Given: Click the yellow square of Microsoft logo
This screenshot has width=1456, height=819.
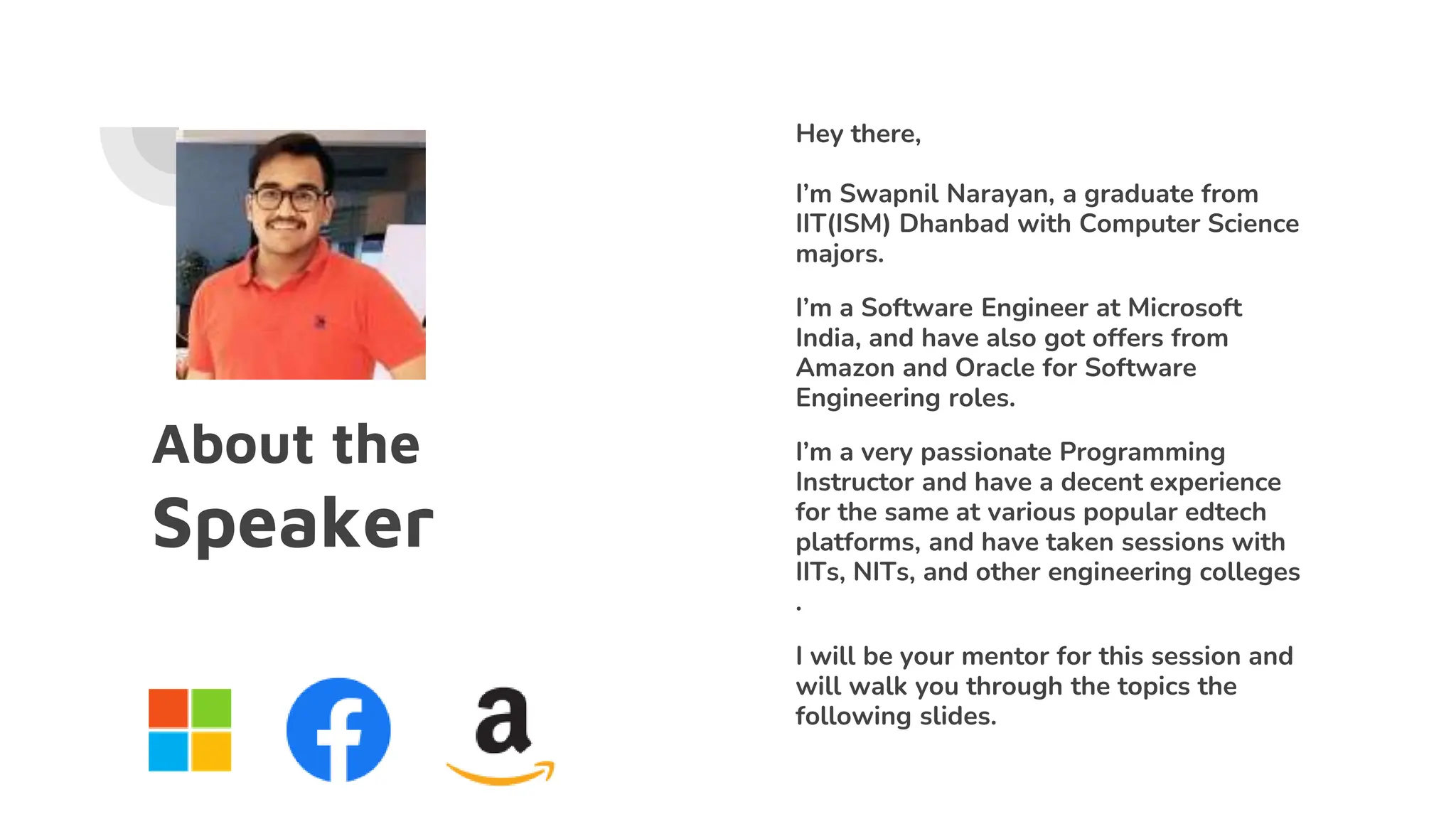Looking at the screenshot, I should (x=211, y=751).
